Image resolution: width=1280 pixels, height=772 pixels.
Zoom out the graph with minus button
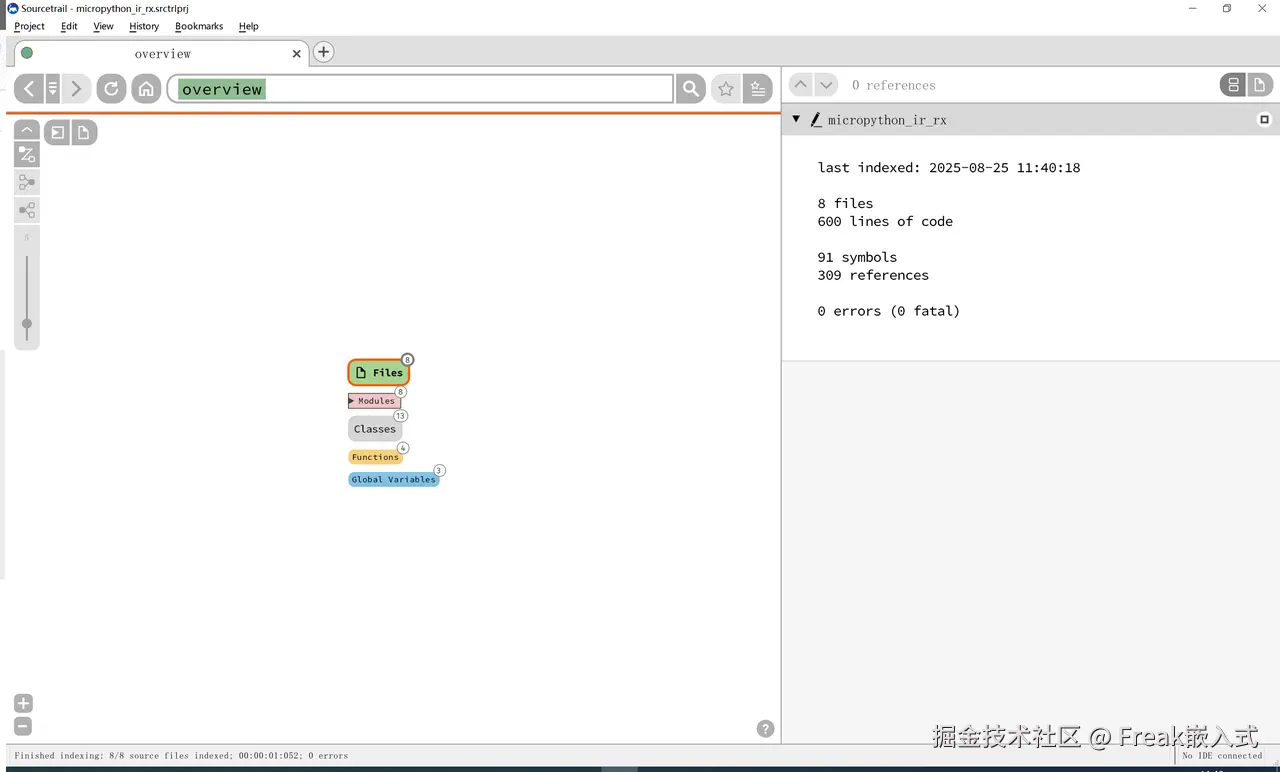pyautogui.click(x=23, y=727)
